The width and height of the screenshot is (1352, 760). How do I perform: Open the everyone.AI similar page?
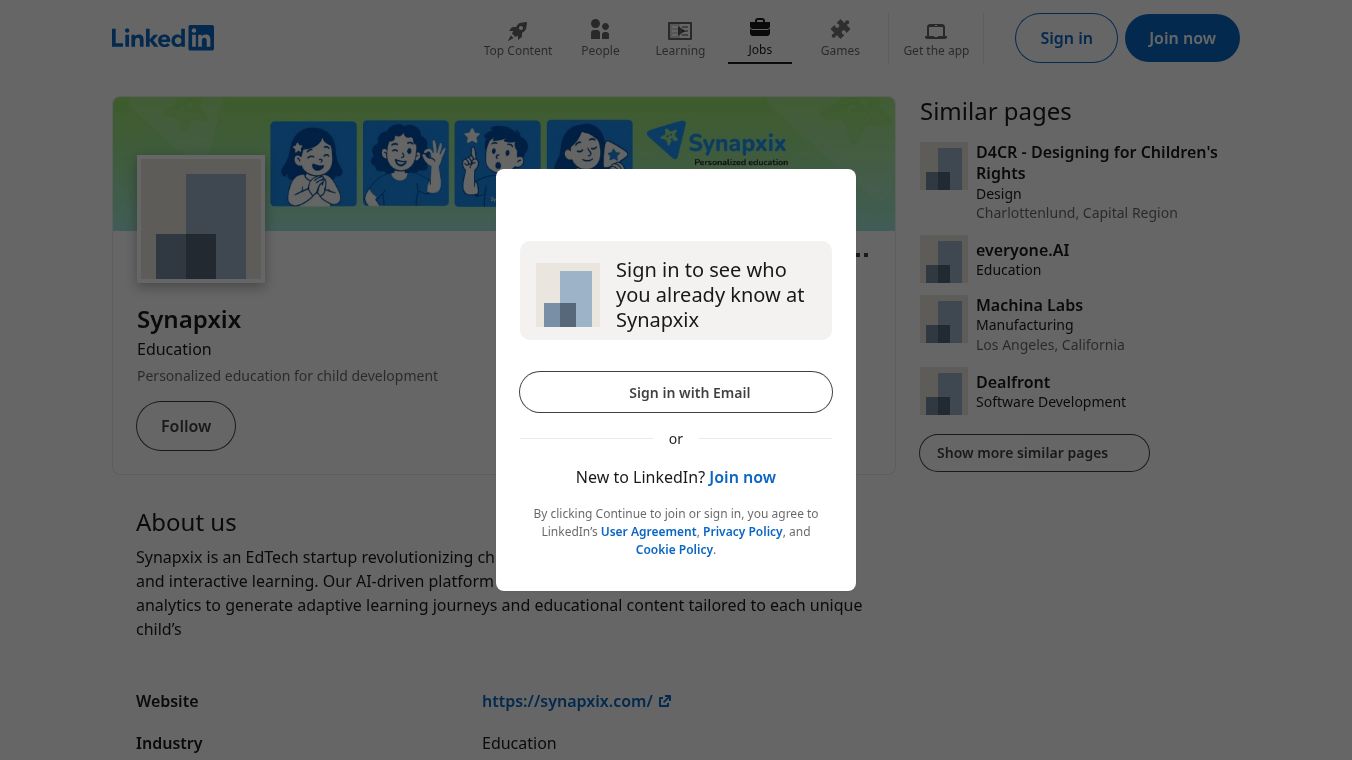(1022, 250)
